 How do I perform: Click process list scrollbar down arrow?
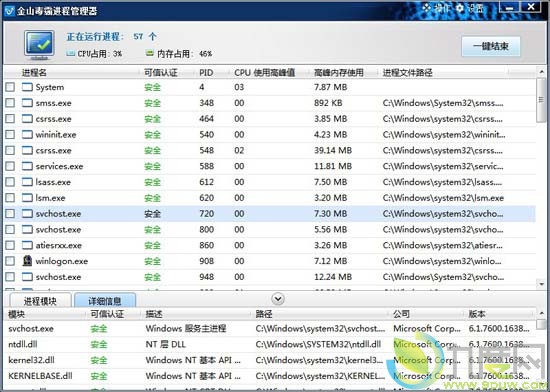pos(542,283)
